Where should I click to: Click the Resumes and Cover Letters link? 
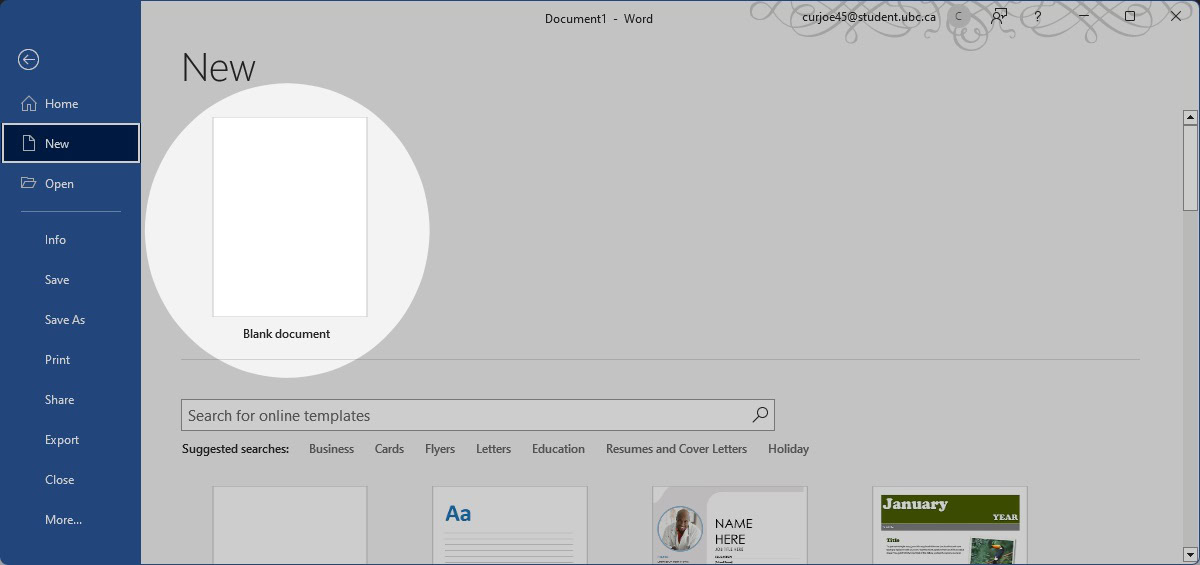(x=676, y=449)
